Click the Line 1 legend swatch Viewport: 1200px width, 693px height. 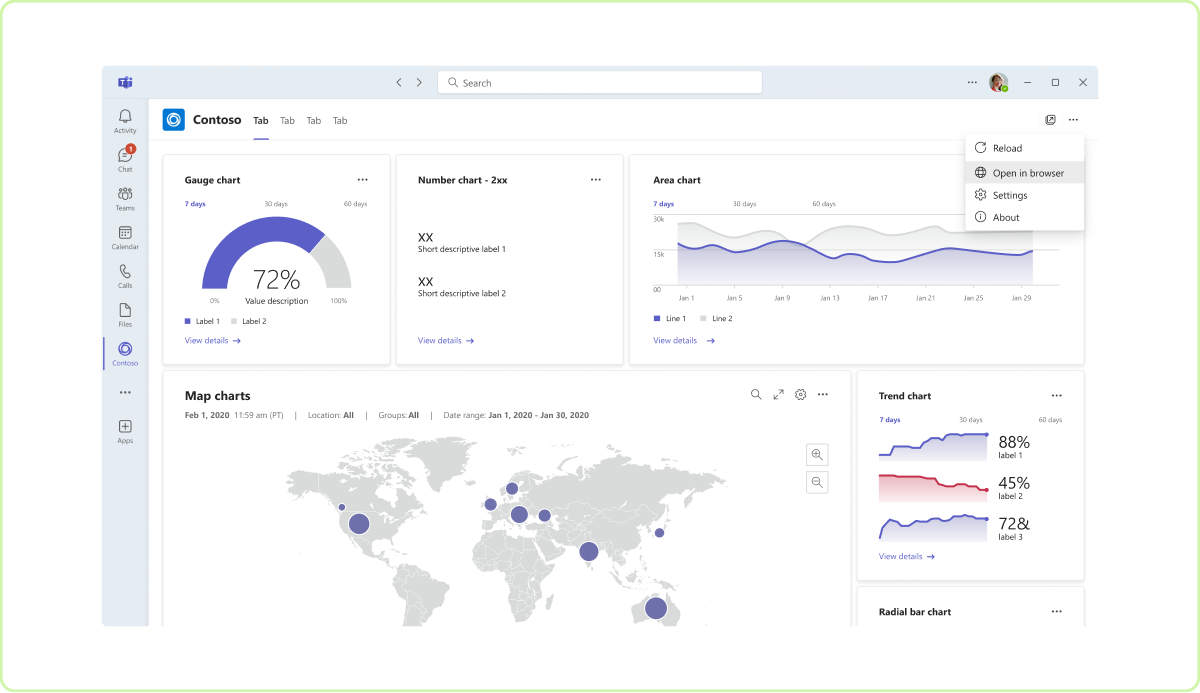[657, 318]
